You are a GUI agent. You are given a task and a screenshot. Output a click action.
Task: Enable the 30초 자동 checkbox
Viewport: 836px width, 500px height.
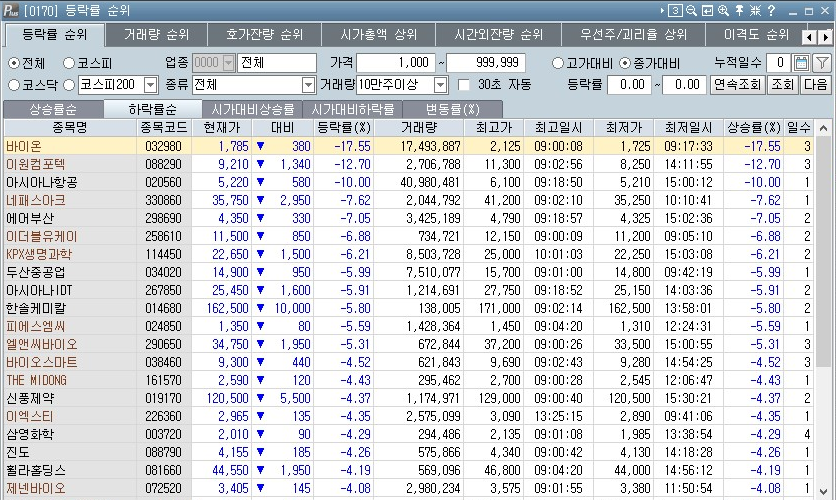(464, 85)
